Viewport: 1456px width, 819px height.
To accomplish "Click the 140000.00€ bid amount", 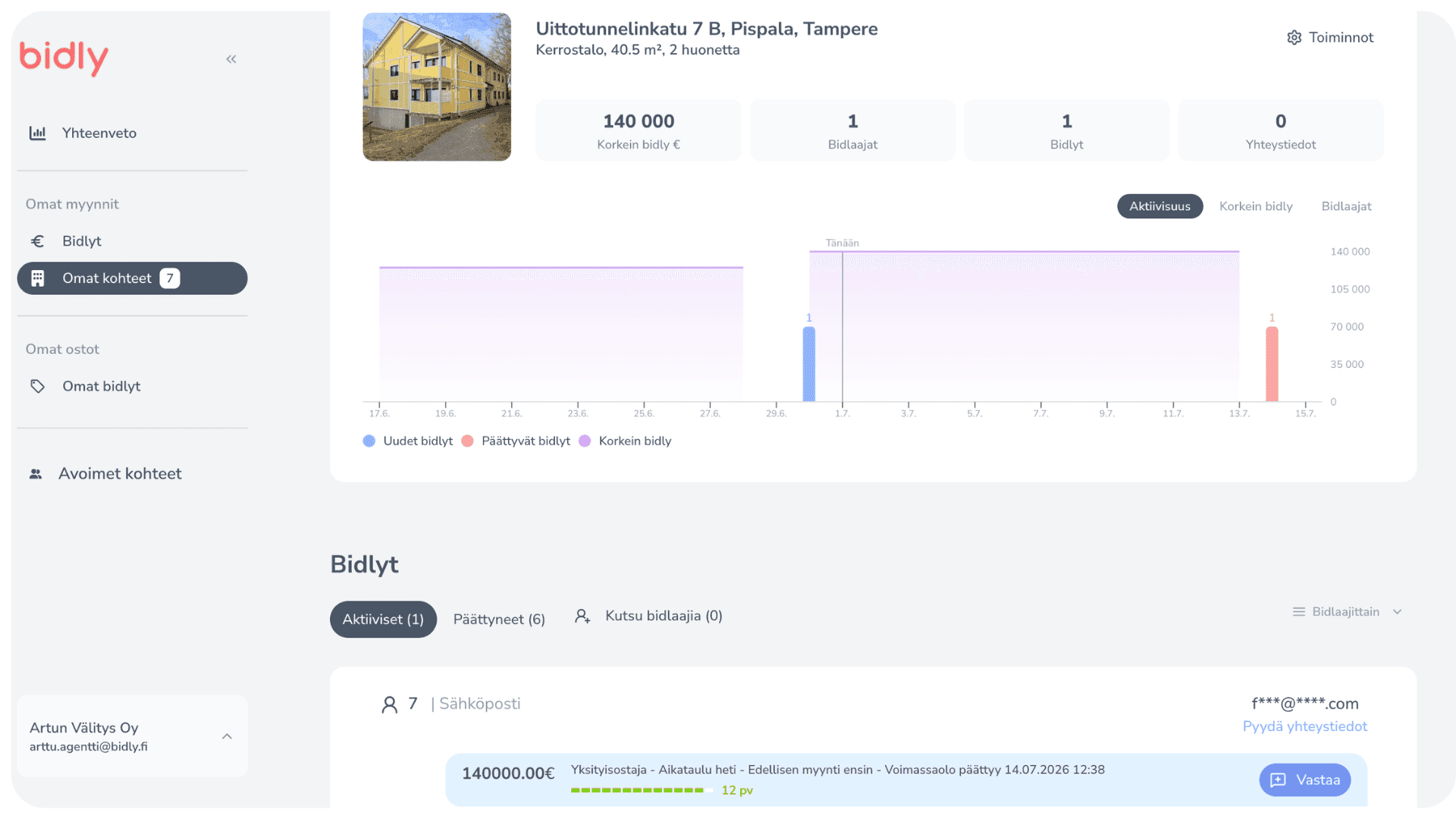I will coord(508,773).
